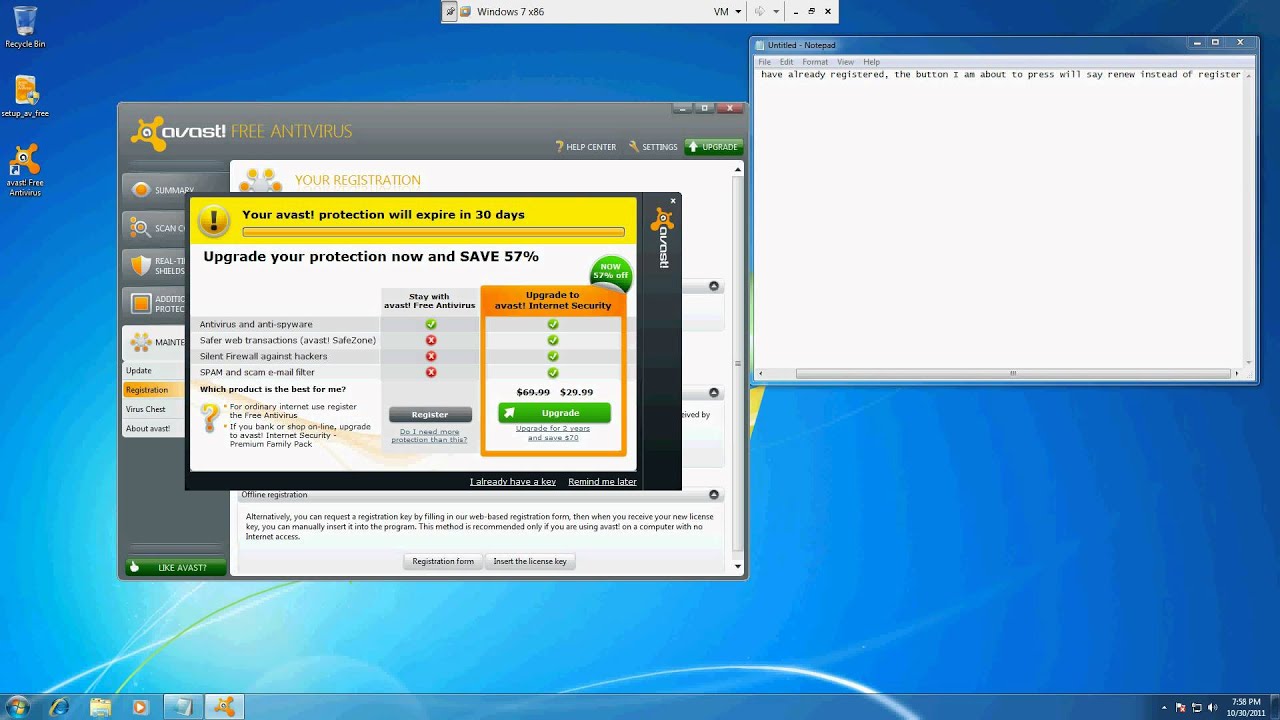Select the setup_av_free desktop icon
This screenshot has width=1280, height=720.
(x=25, y=97)
